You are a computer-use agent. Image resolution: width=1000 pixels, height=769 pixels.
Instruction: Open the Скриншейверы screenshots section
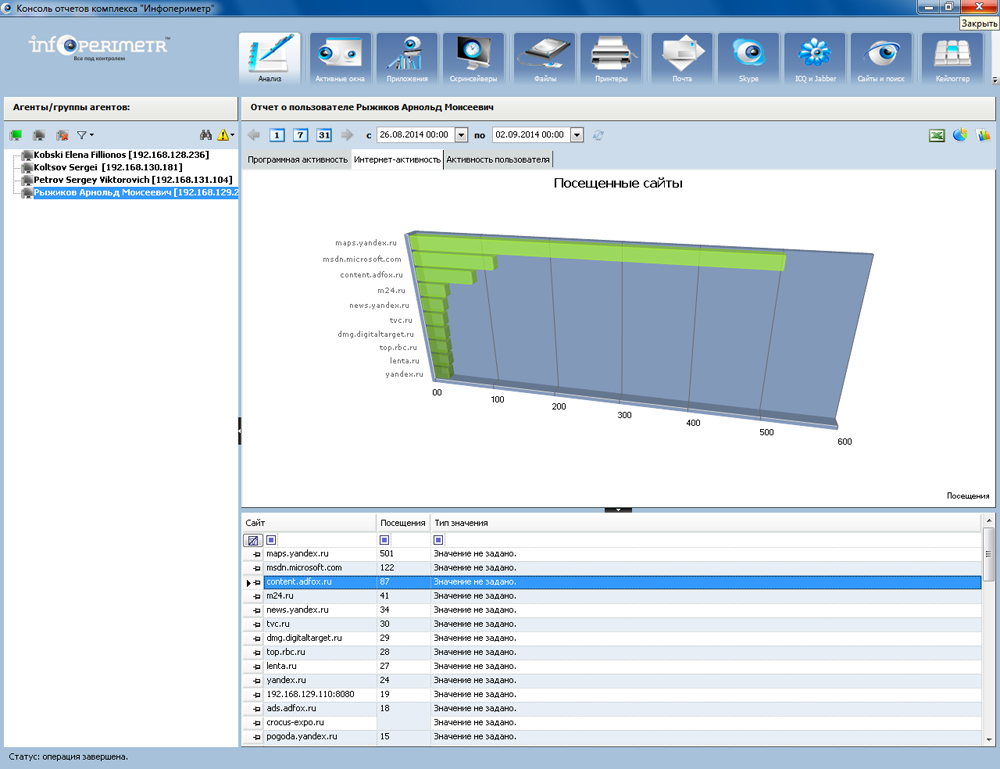(x=476, y=58)
